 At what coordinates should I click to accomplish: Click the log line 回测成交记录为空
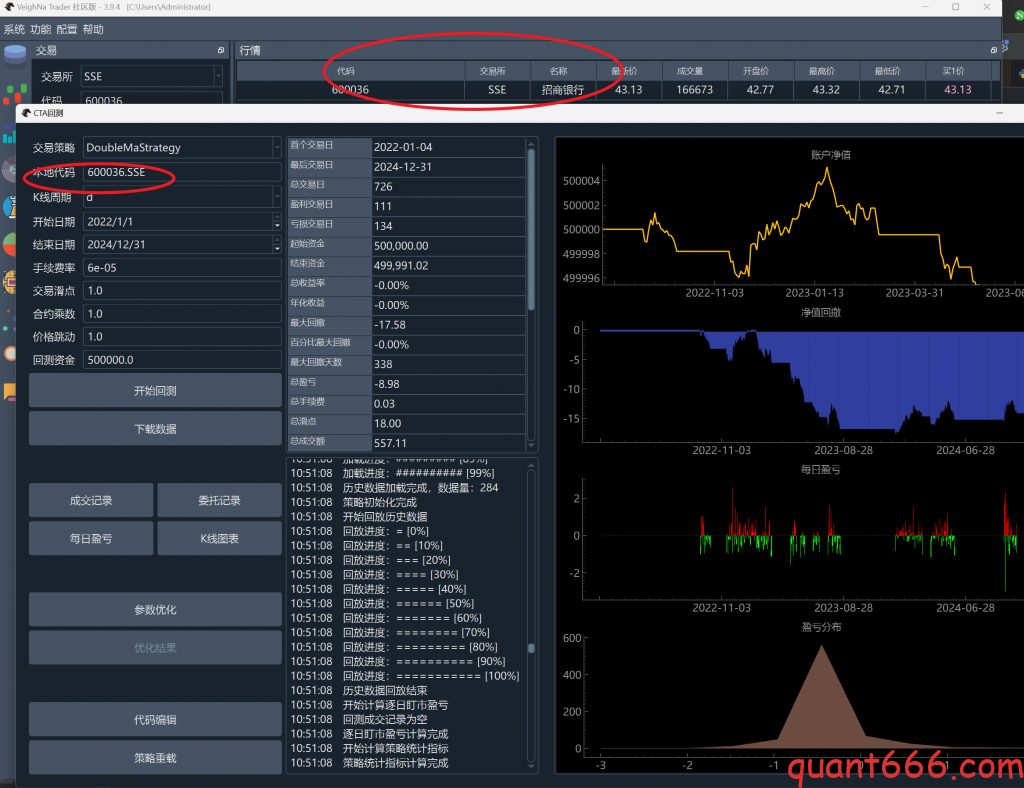point(385,719)
